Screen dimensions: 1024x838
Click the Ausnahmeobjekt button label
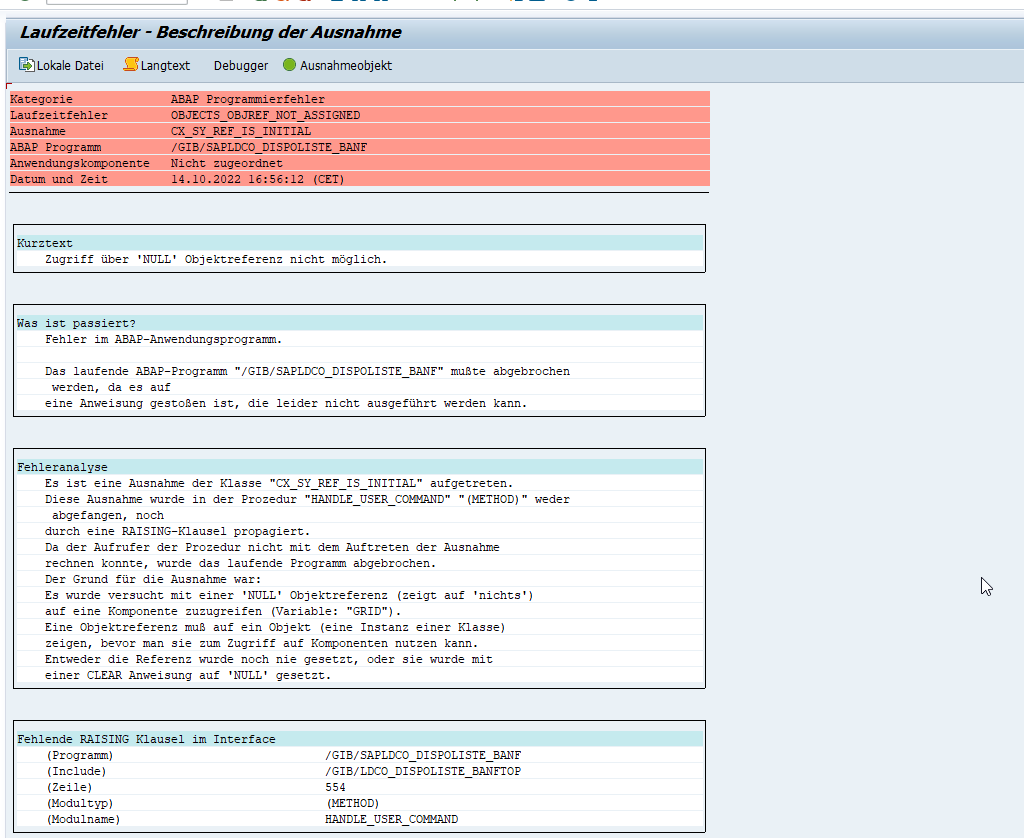coord(346,66)
